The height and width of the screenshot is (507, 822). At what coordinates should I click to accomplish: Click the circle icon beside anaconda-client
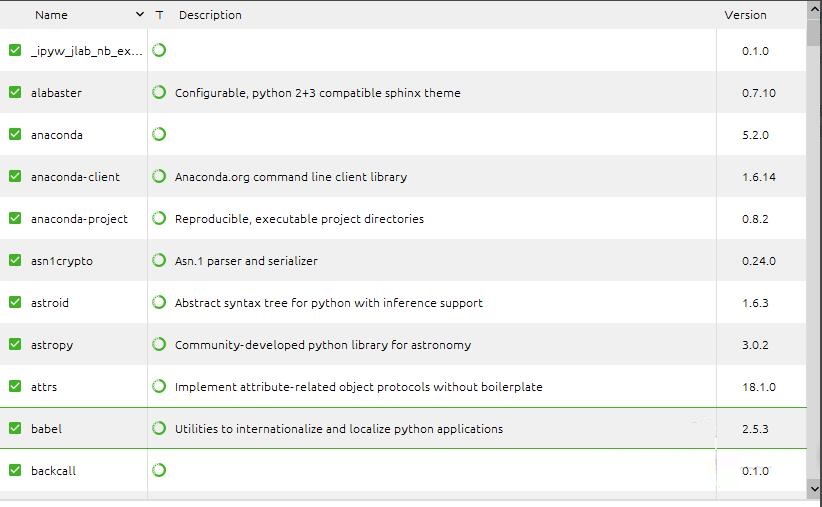[x=159, y=176]
